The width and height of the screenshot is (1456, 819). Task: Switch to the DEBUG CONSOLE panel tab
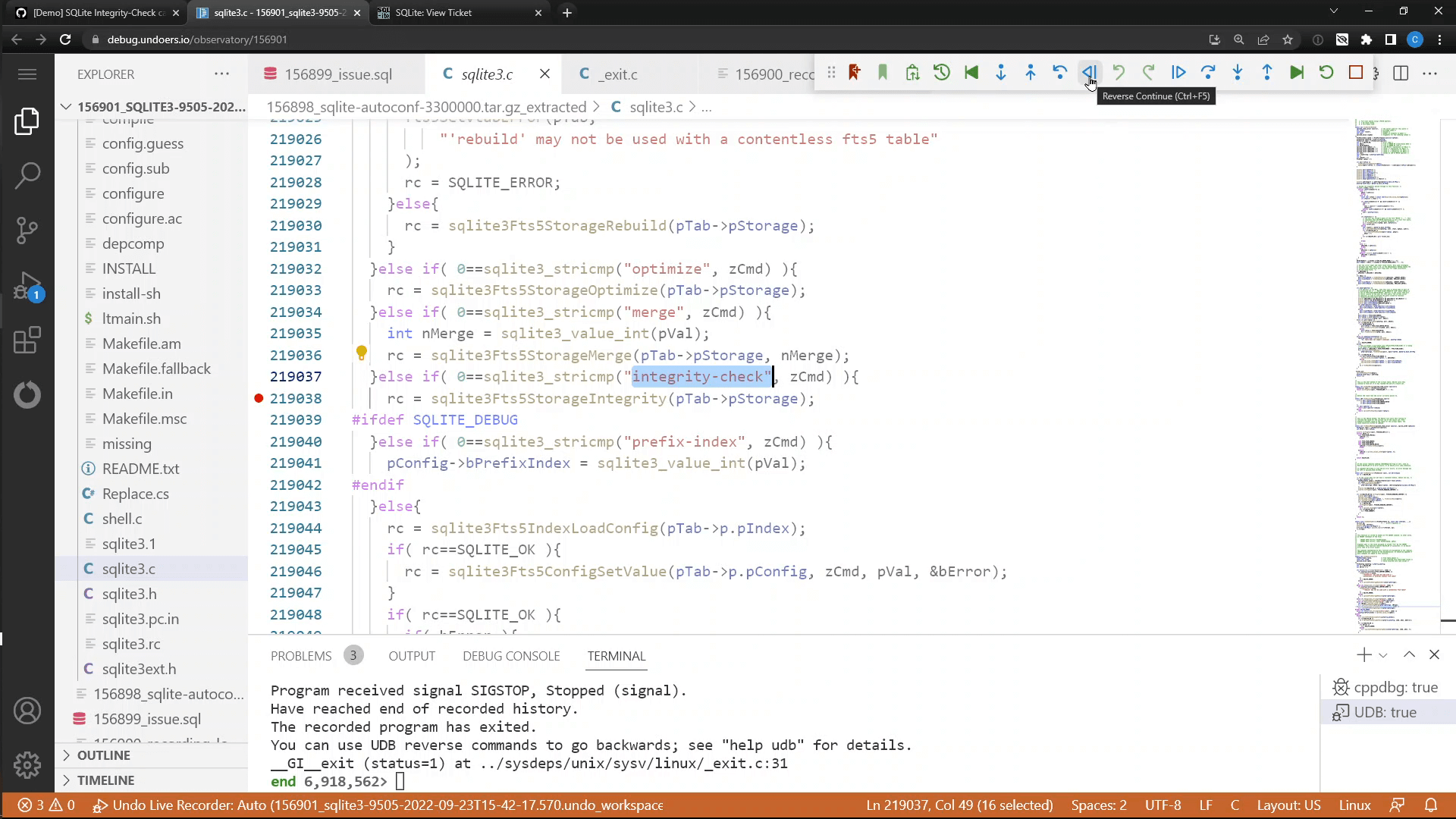(x=511, y=656)
